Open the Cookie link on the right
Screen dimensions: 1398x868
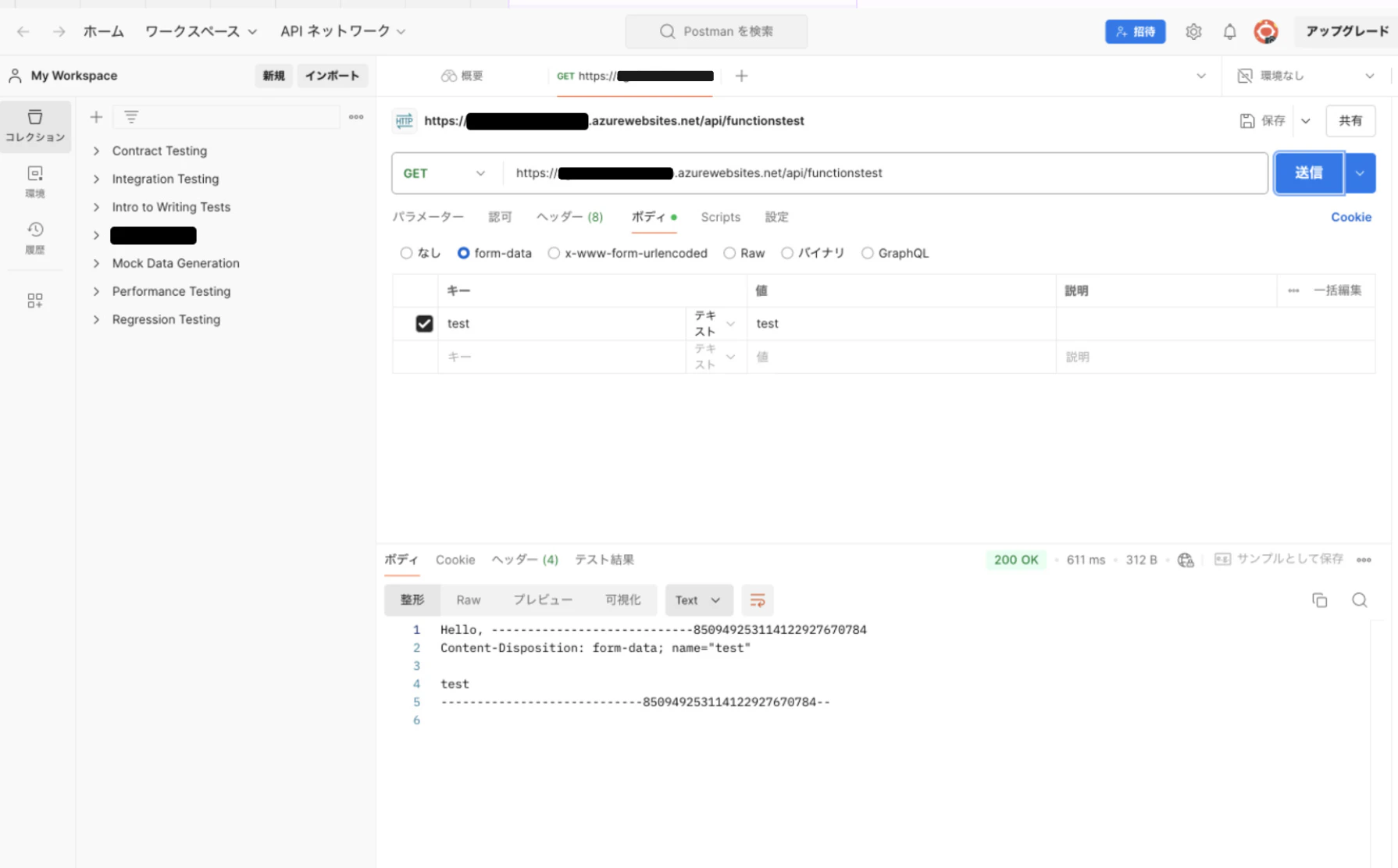coord(1351,217)
